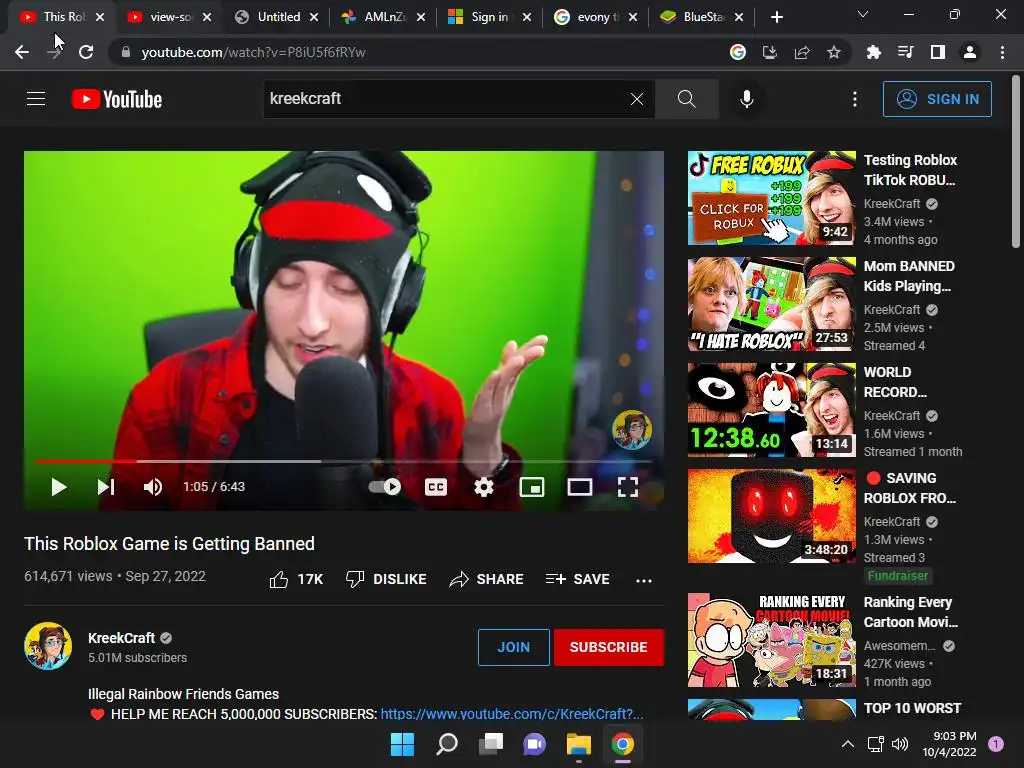Open Ranking Every Cartoon Movie thumbnail

pyautogui.click(x=771, y=640)
